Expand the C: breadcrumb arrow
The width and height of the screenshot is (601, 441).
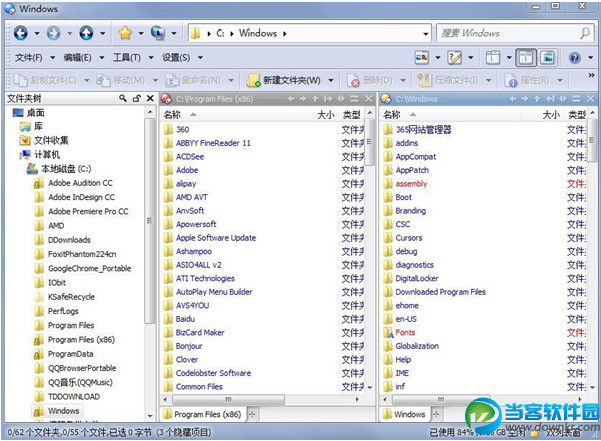click(232, 34)
